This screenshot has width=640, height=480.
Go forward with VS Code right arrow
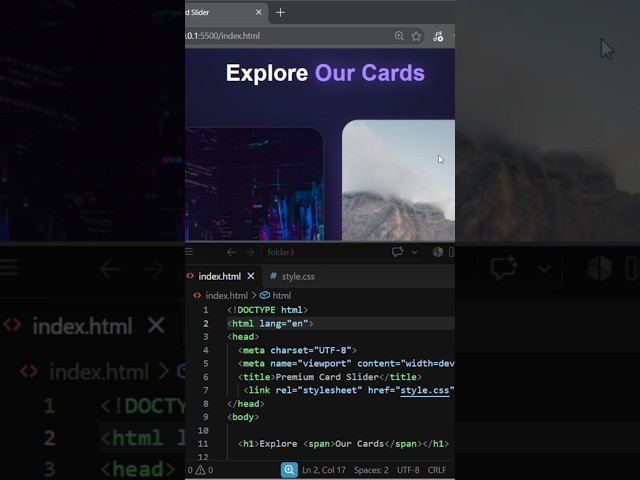click(x=249, y=252)
